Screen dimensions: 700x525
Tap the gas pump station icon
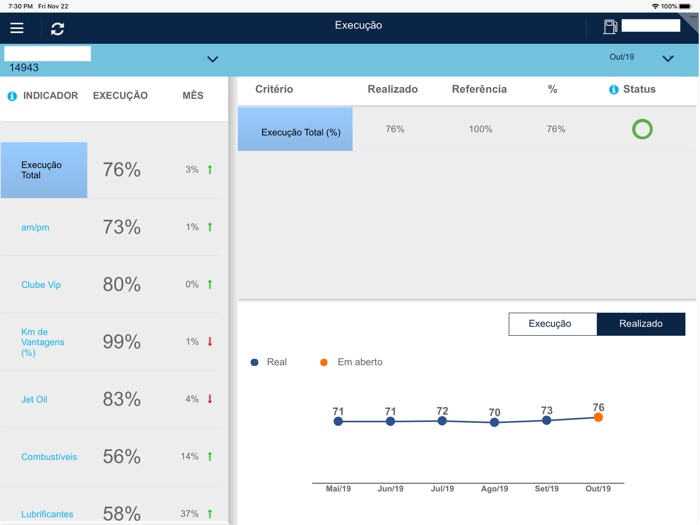[610, 27]
